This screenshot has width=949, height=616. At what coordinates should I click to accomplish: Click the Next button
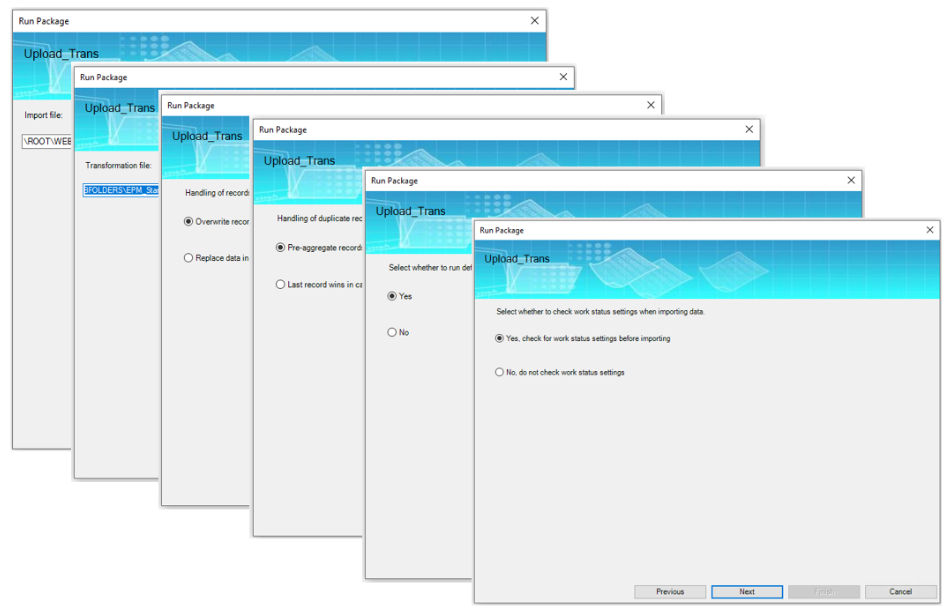coord(746,591)
